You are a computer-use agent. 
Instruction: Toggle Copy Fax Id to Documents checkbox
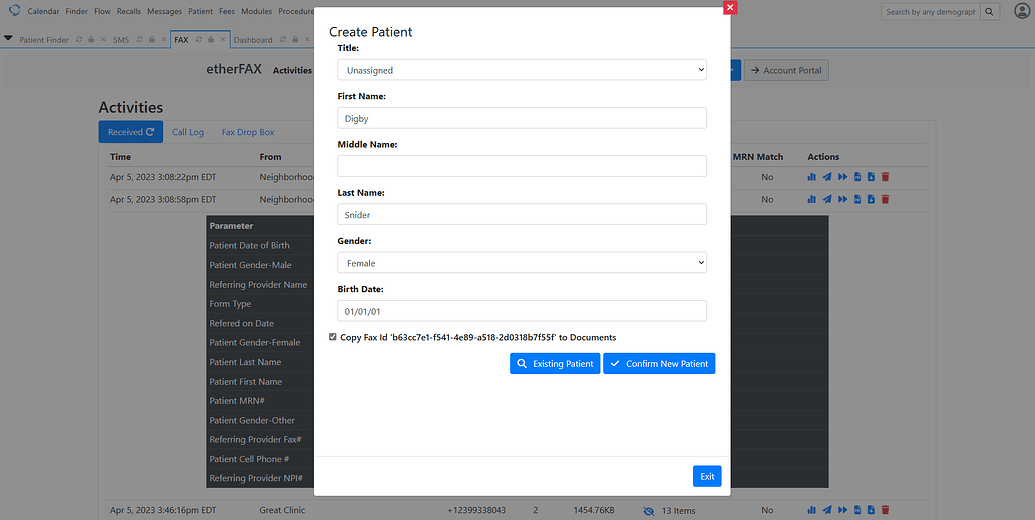point(333,337)
